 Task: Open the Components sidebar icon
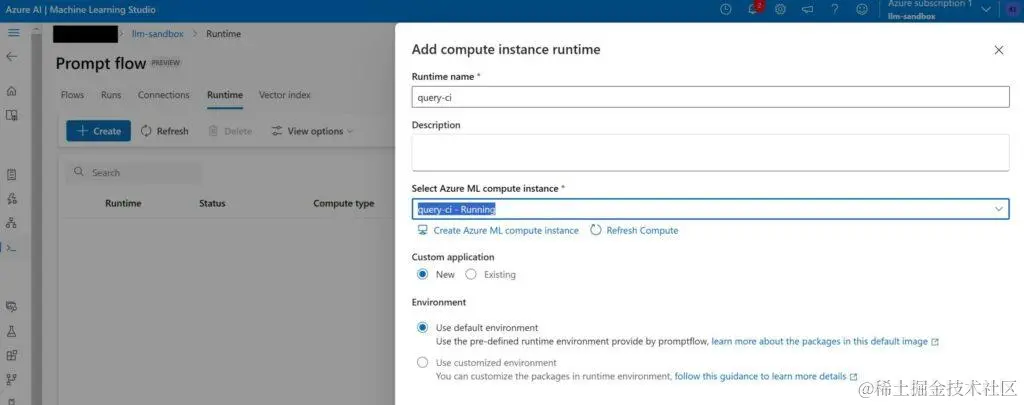tap(12, 355)
